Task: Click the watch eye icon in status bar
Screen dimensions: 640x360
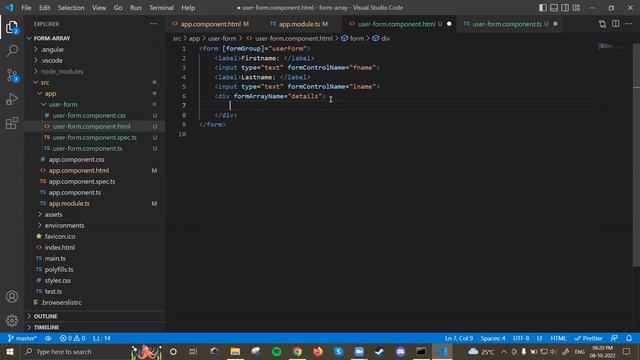Action: (48, 338)
